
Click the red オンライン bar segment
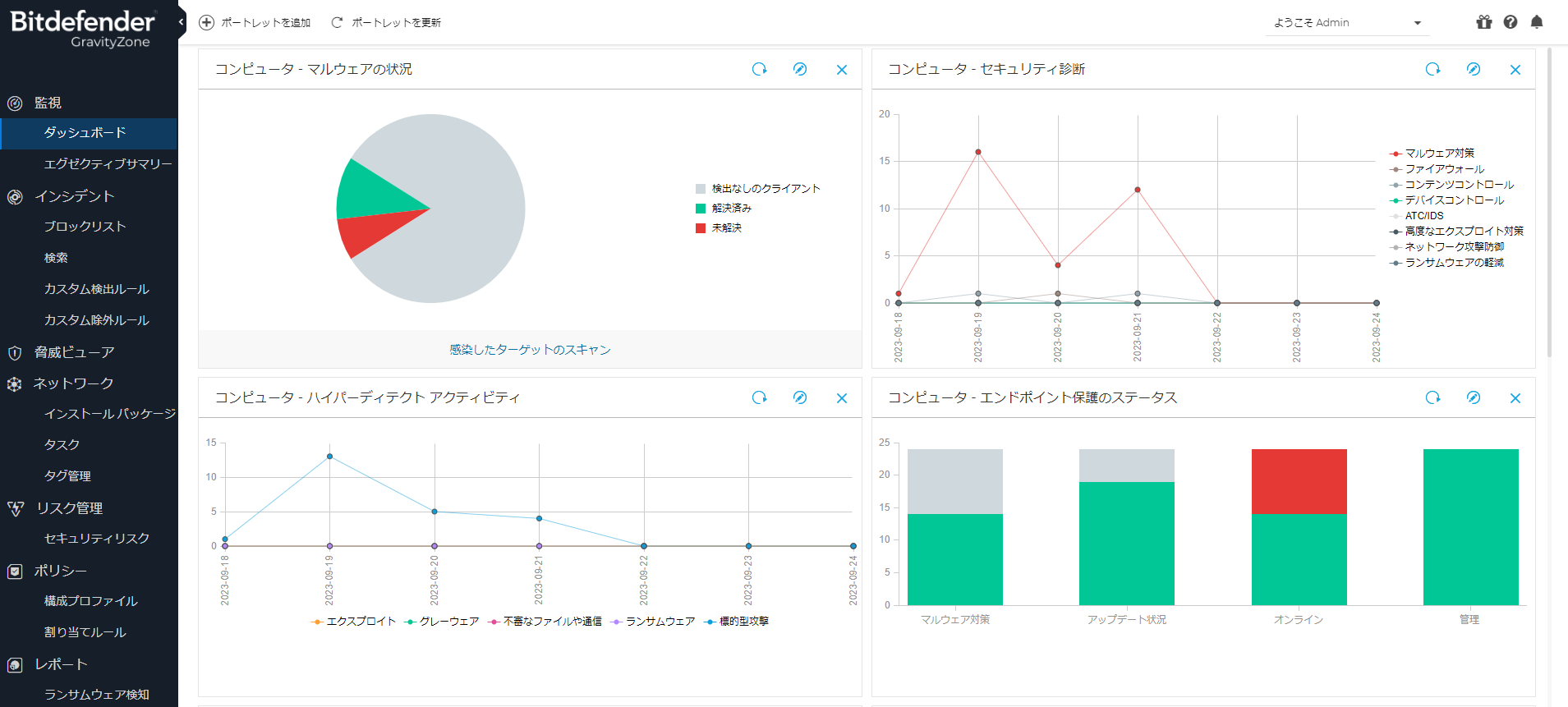click(x=1299, y=481)
